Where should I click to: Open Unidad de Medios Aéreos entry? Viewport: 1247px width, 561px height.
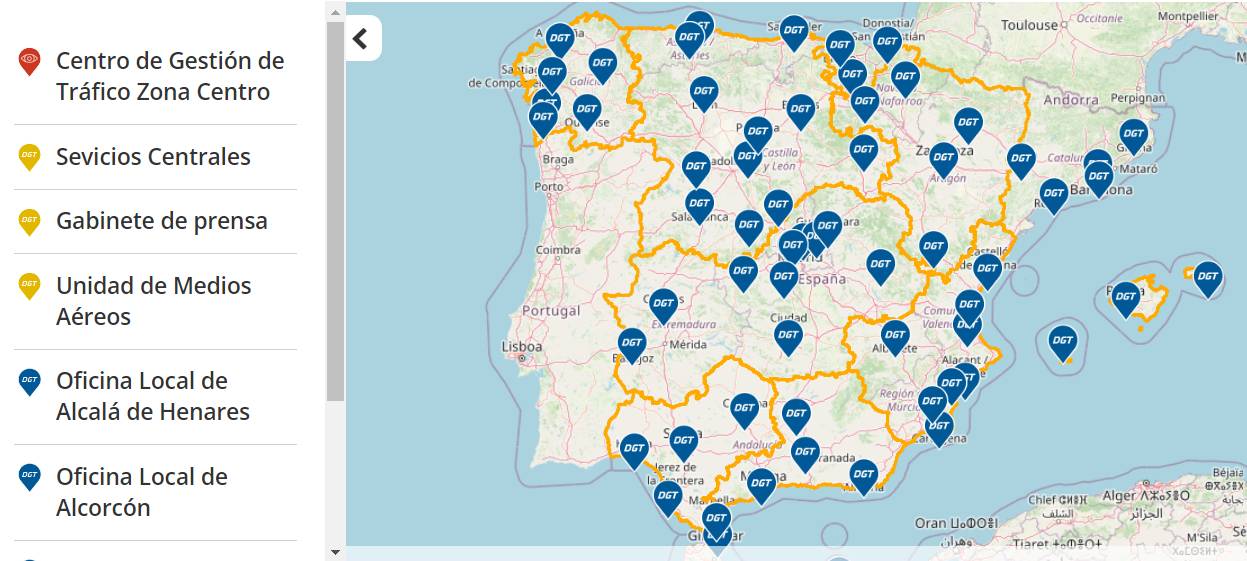click(x=153, y=301)
